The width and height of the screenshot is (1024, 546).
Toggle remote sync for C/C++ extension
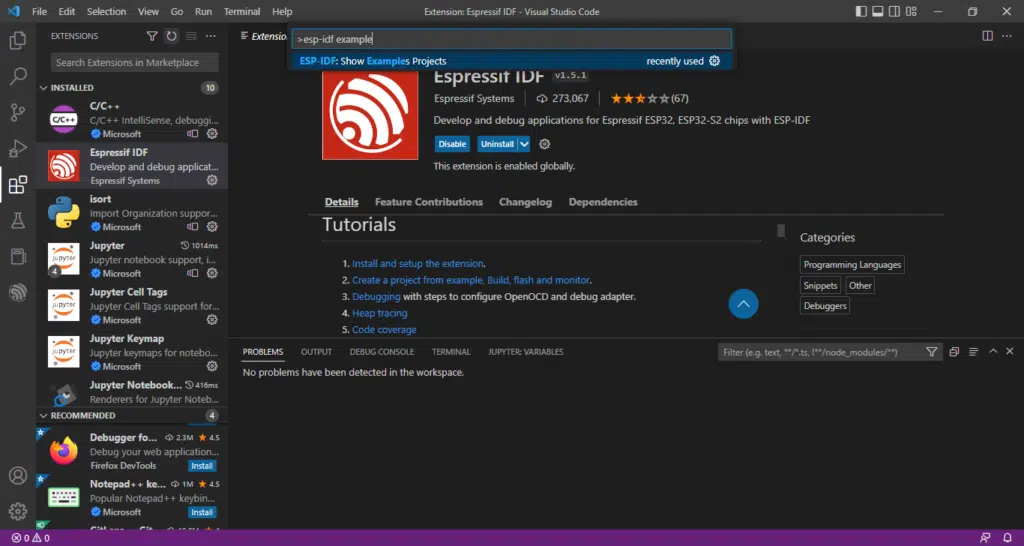click(x=193, y=134)
